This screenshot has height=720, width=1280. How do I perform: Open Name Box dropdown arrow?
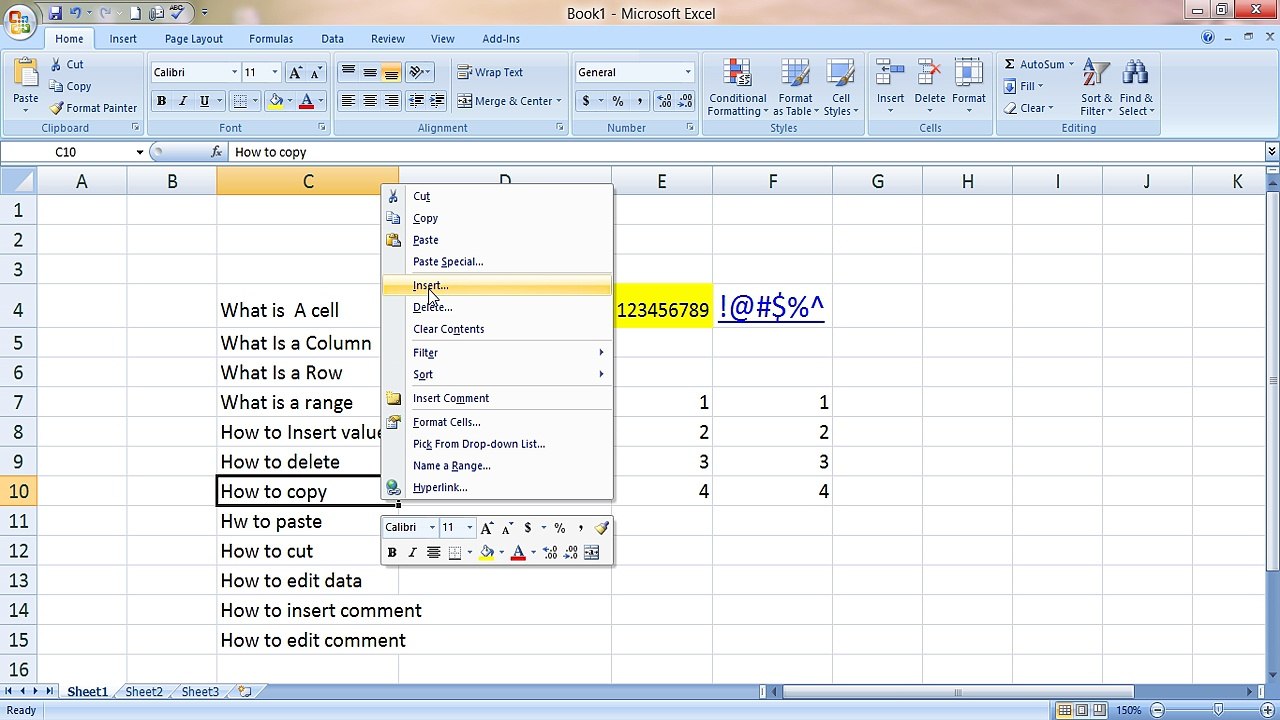[x=139, y=152]
